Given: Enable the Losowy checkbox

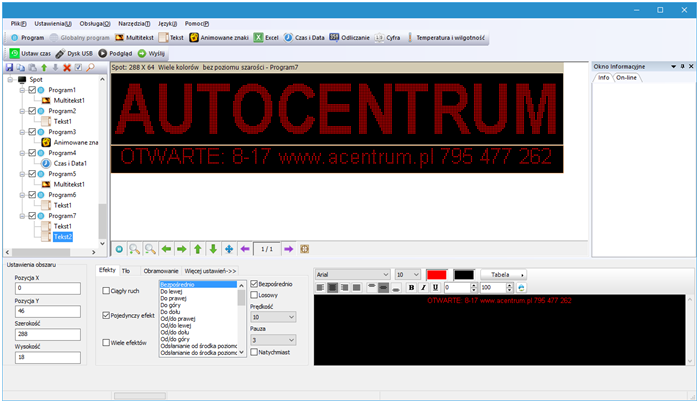Looking at the screenshot, I should pos(254,295).
